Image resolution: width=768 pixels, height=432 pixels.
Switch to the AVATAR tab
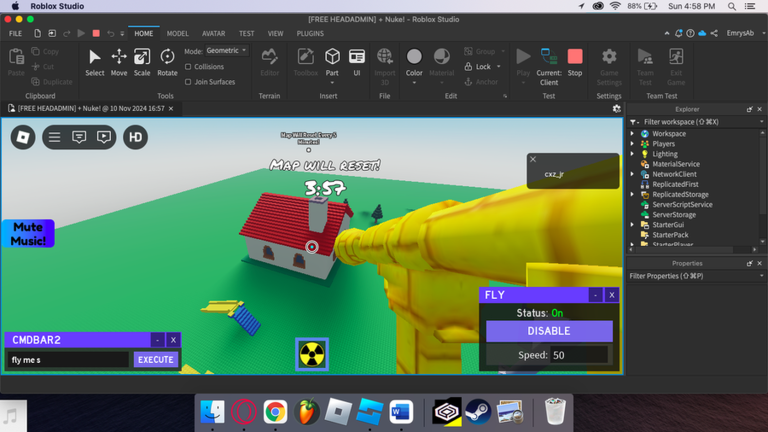214,33
